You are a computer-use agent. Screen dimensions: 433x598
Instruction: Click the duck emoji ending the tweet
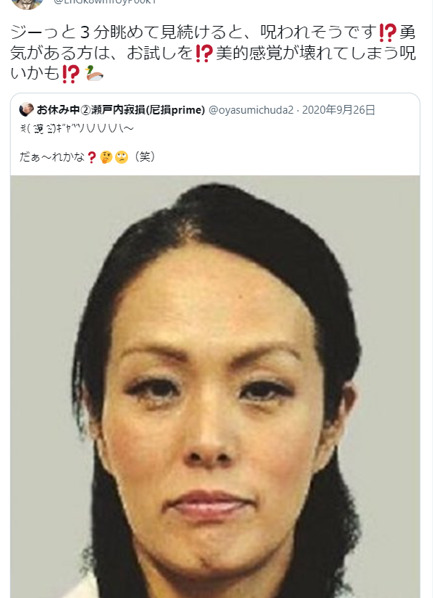tap(95, 73)
